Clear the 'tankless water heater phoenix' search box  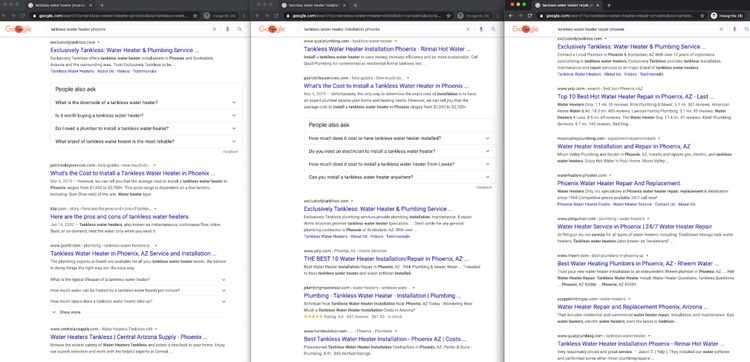(214, 29)
